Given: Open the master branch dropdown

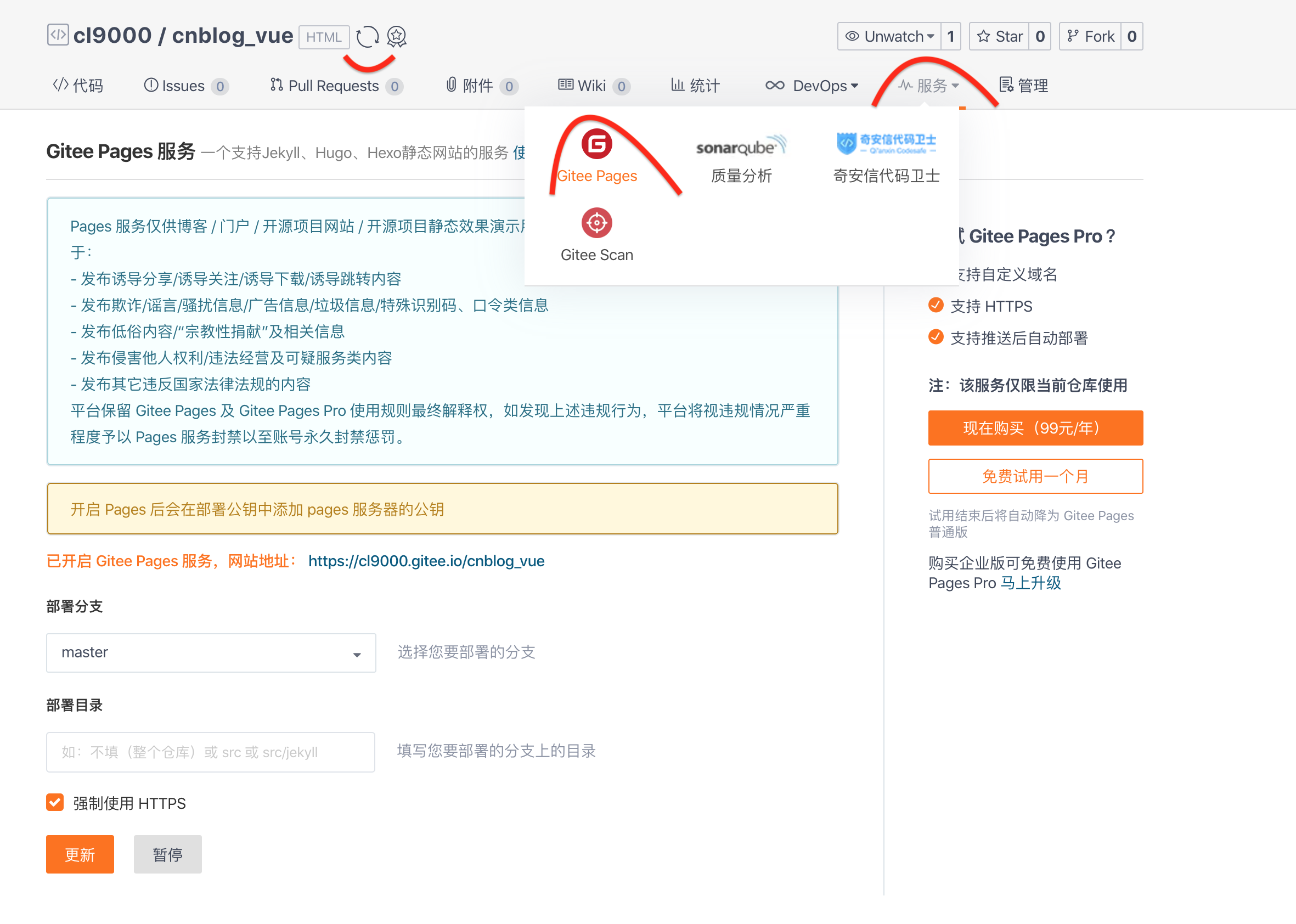Looking at the screenshot, I should (211, 652).
